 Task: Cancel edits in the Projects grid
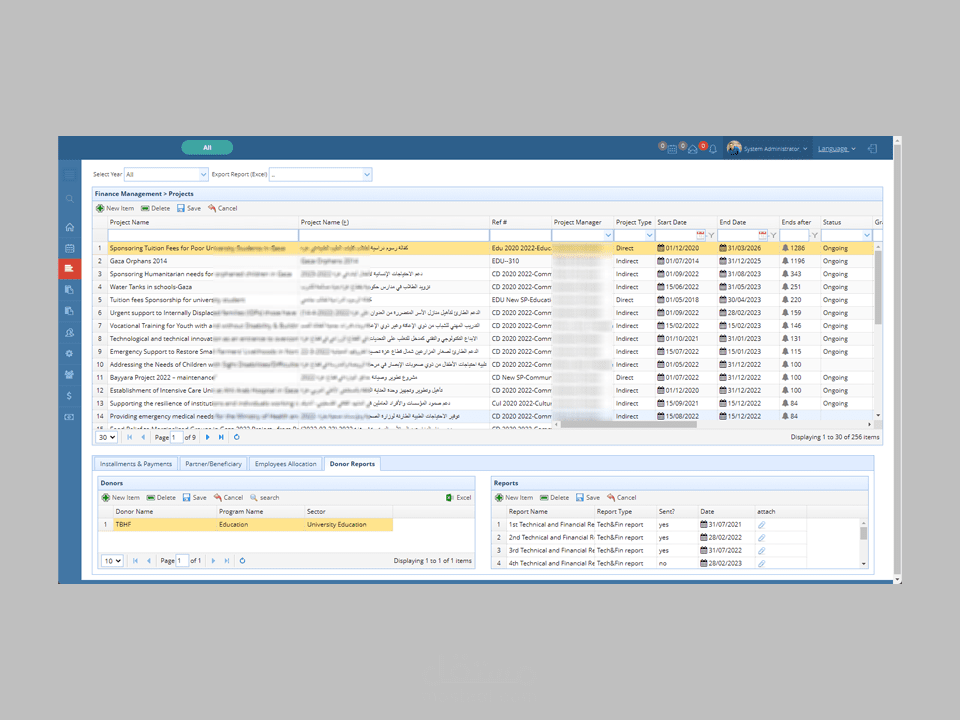(x=222, y=208)
